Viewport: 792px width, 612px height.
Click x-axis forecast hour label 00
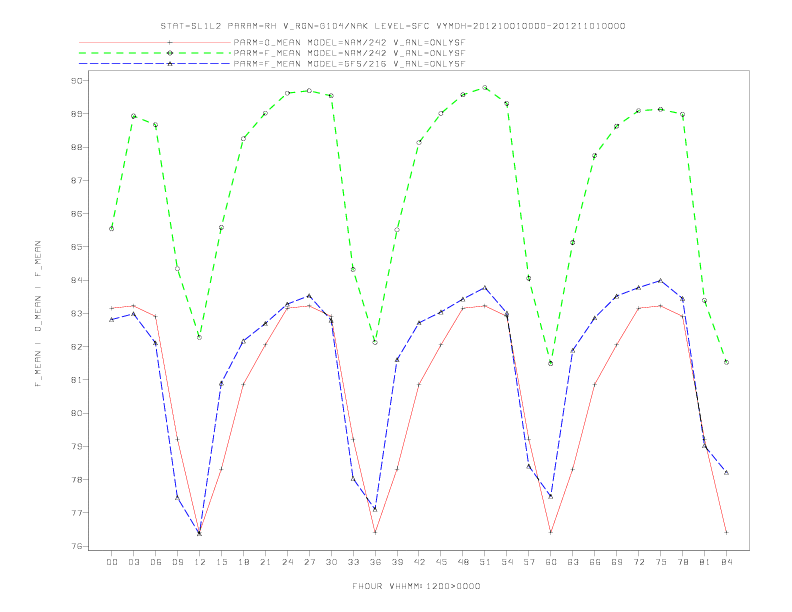(112, 562)
